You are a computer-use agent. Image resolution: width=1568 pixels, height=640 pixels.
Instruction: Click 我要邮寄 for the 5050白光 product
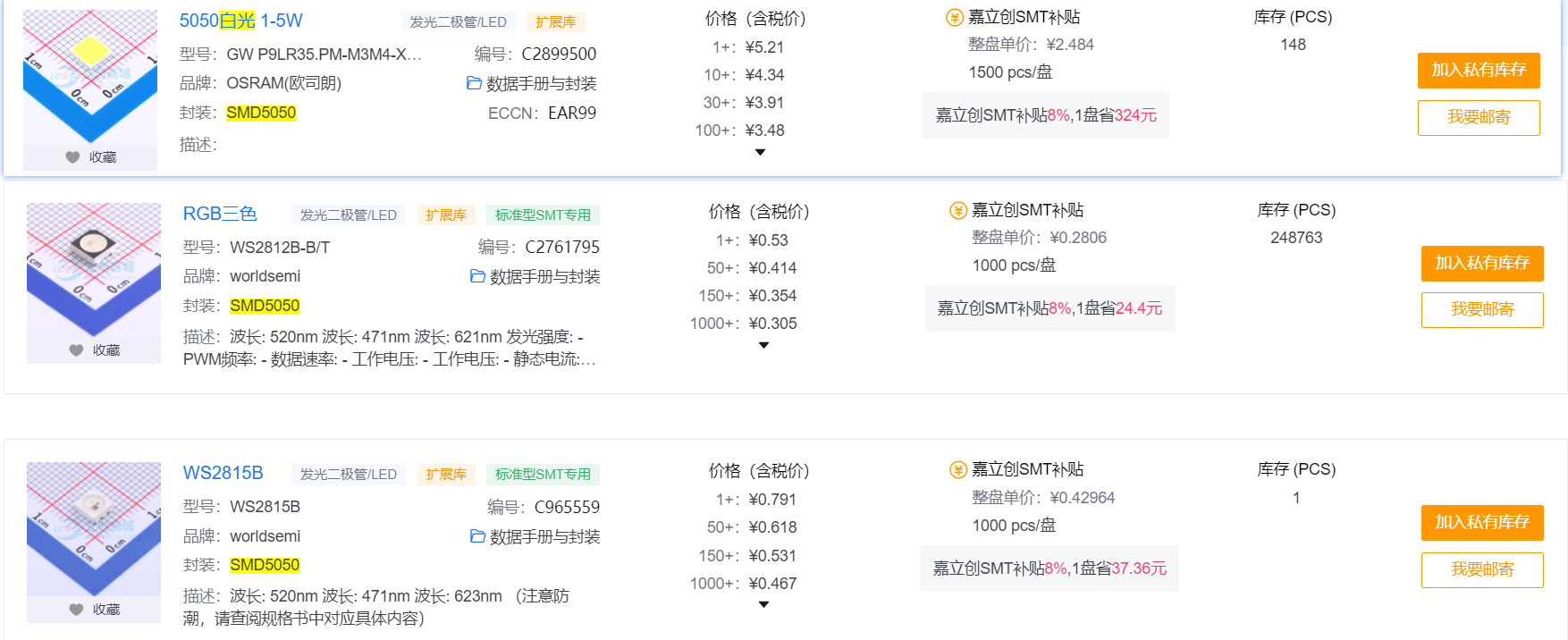point(1479,118)
